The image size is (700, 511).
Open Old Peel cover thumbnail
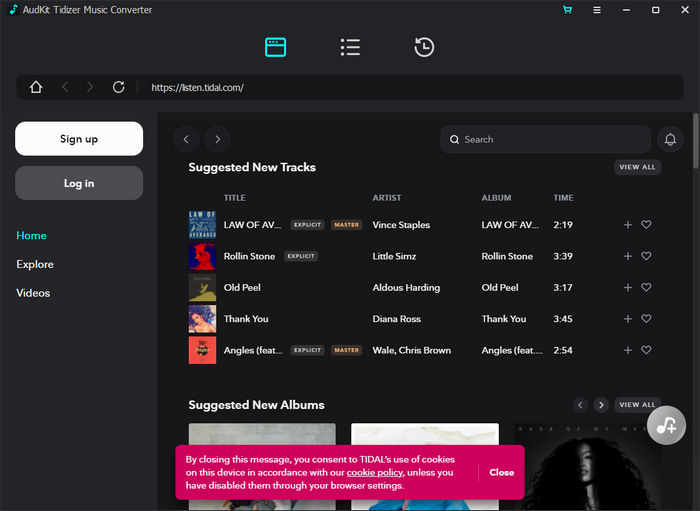coord(202,287)
